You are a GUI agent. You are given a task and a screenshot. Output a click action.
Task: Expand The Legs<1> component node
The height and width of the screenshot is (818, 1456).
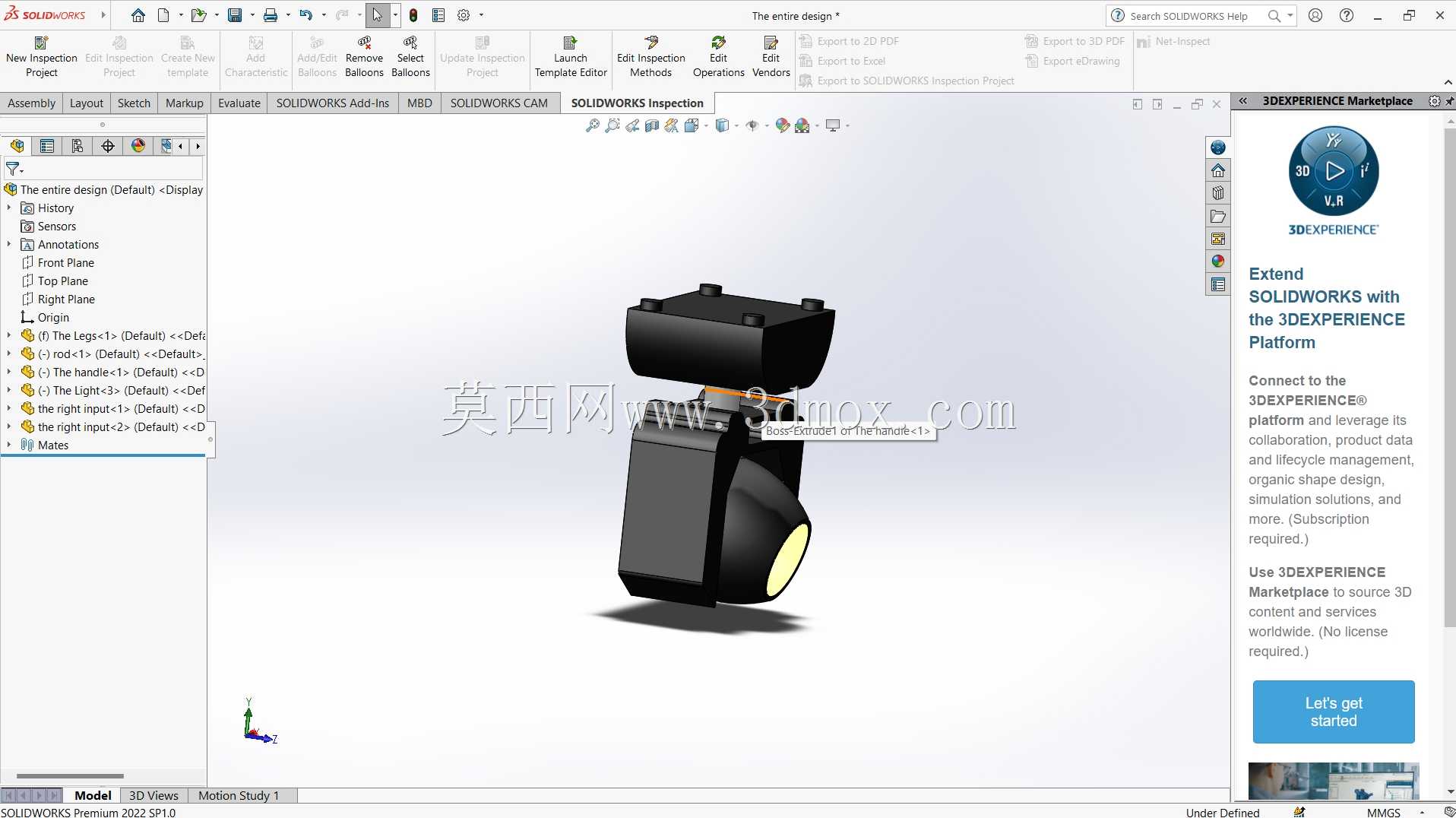pyautogui.click(x=9, y=335)
